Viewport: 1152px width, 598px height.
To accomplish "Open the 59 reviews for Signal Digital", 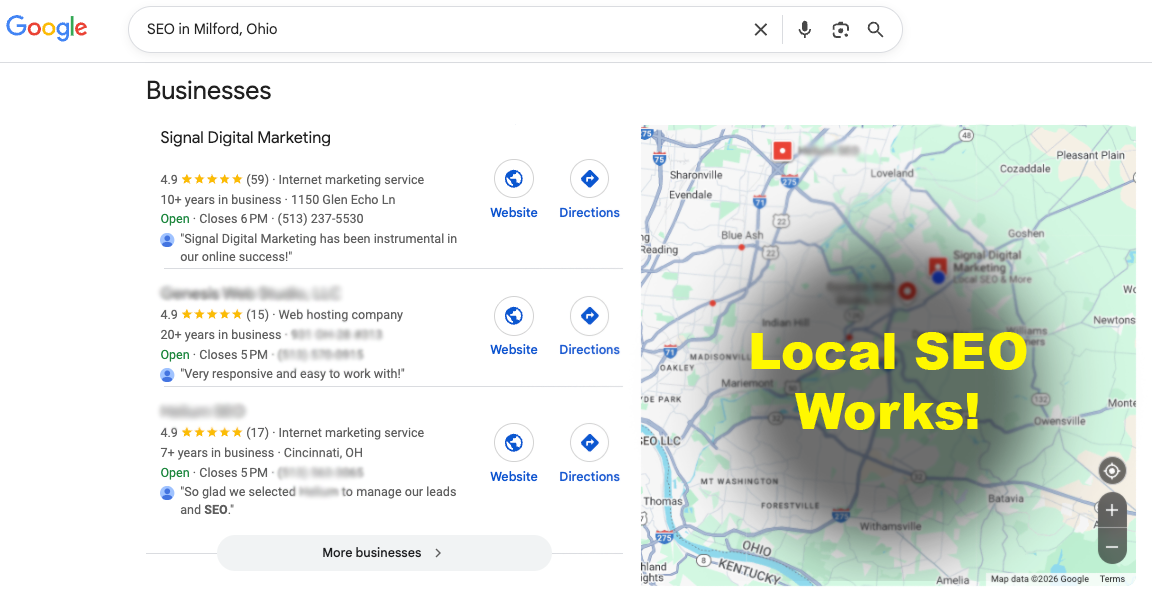I will [257, 180].
